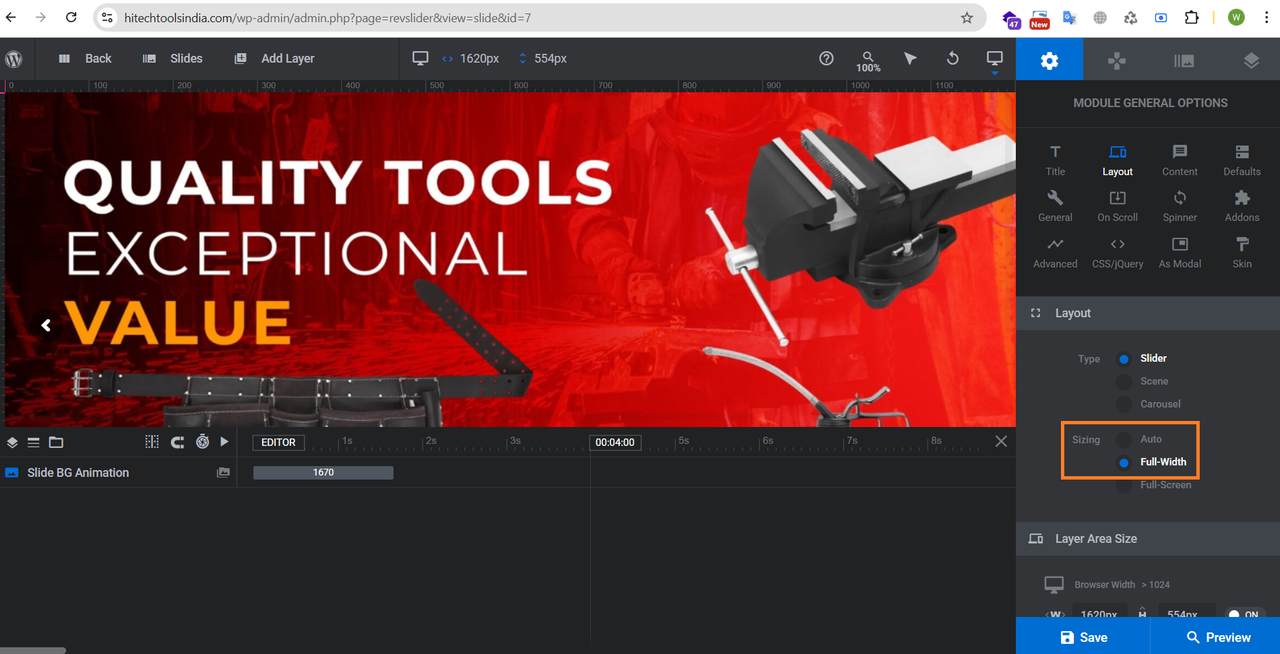The height and width of the screenshot is (654, 1280).
Task: Click the Slide BG Animation timeline bar 1670
Action: point(323,472)
